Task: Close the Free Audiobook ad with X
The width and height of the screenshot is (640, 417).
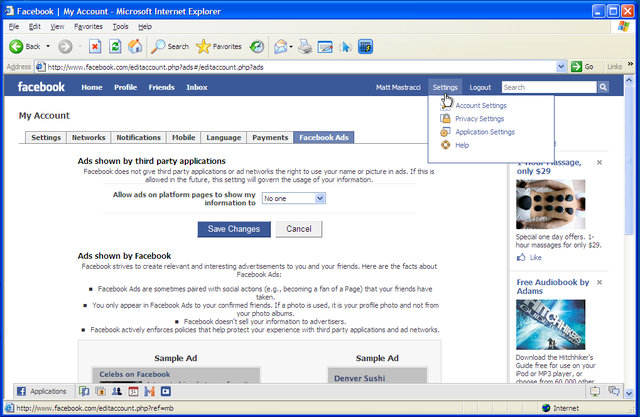Action: tap(599, 282)
